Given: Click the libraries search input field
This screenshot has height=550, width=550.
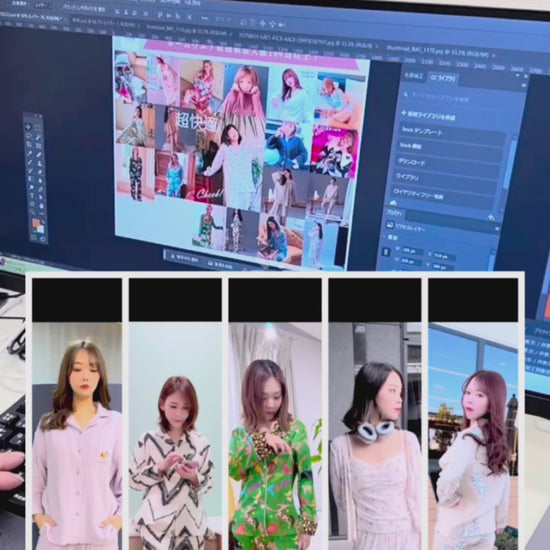Looking at the screenshot, I should (463, 98).
